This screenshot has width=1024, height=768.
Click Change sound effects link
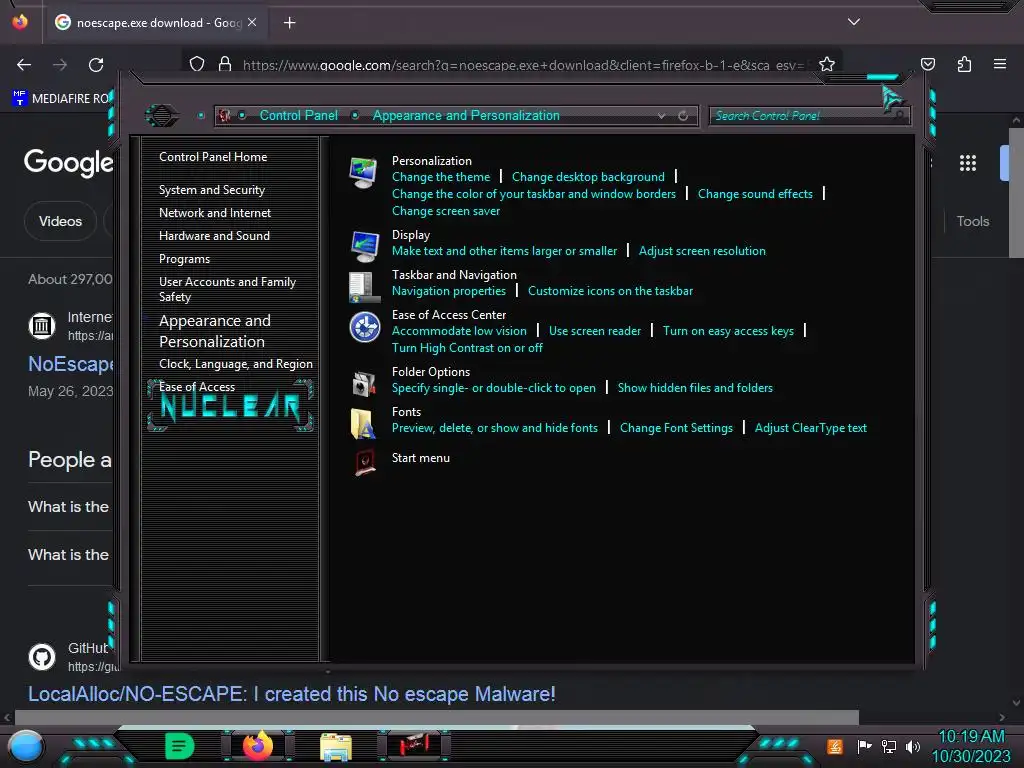755,194
